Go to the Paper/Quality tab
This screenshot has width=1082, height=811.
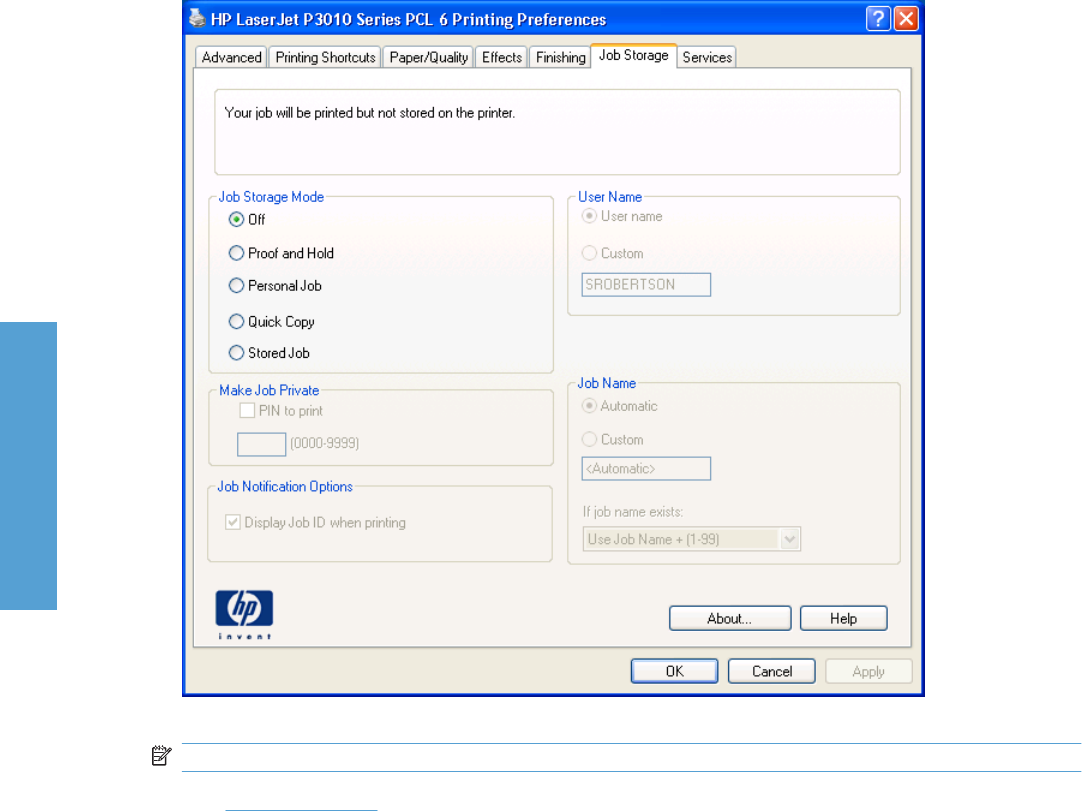coord(429,57)
